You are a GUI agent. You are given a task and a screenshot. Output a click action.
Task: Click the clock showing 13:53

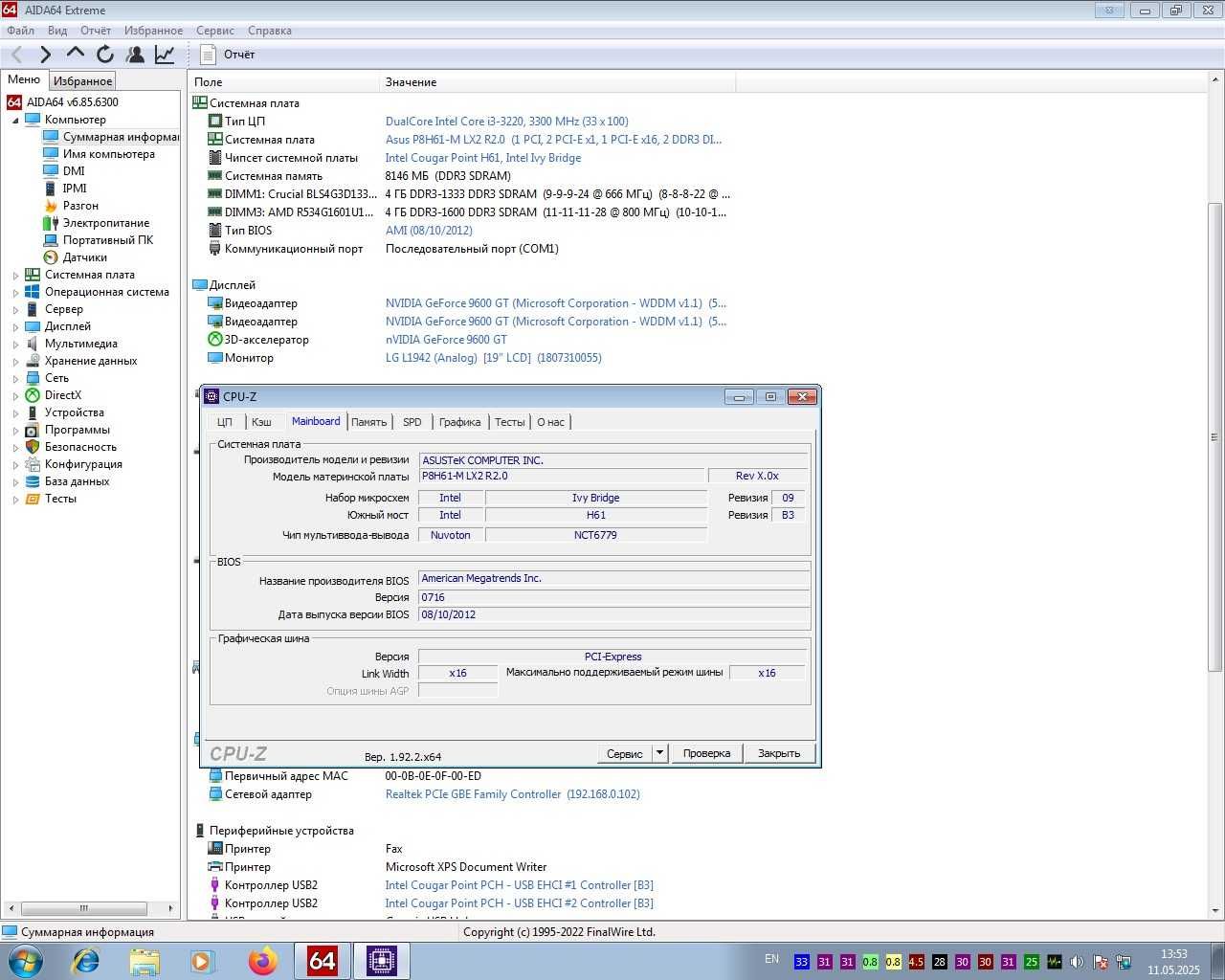pos(1173,954)
